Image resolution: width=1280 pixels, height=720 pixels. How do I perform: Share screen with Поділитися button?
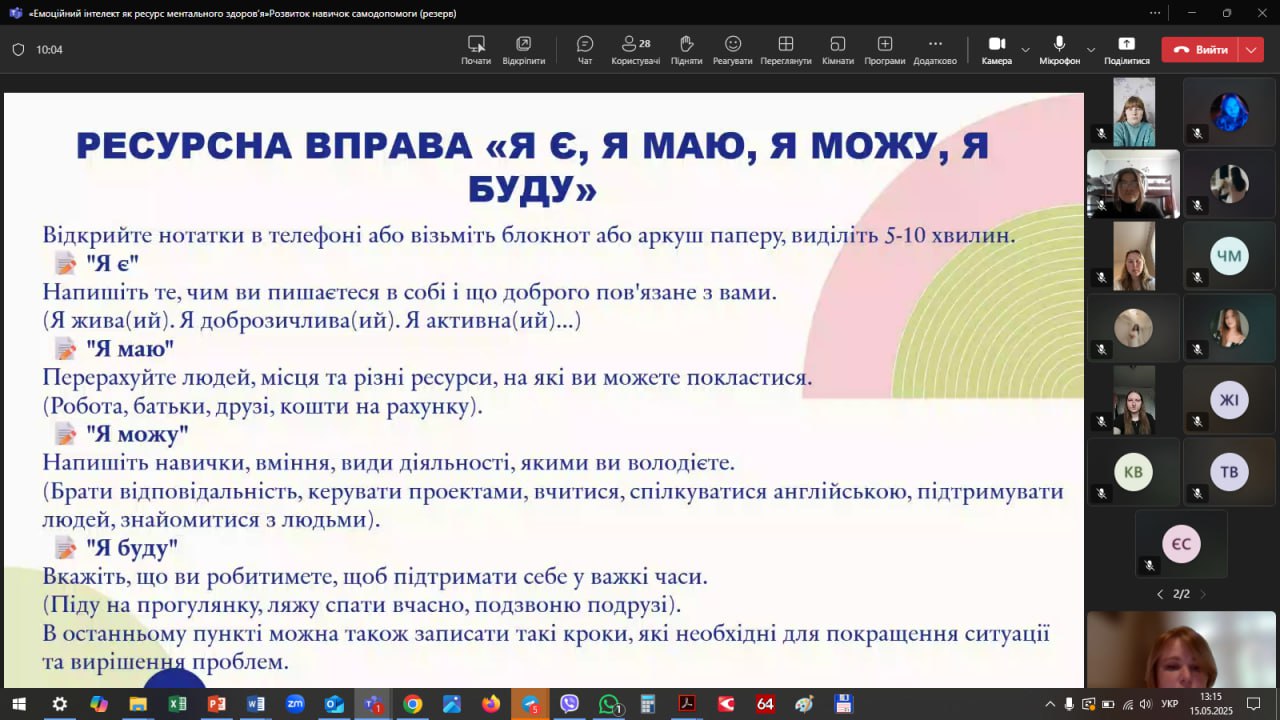pos(1126,49)
